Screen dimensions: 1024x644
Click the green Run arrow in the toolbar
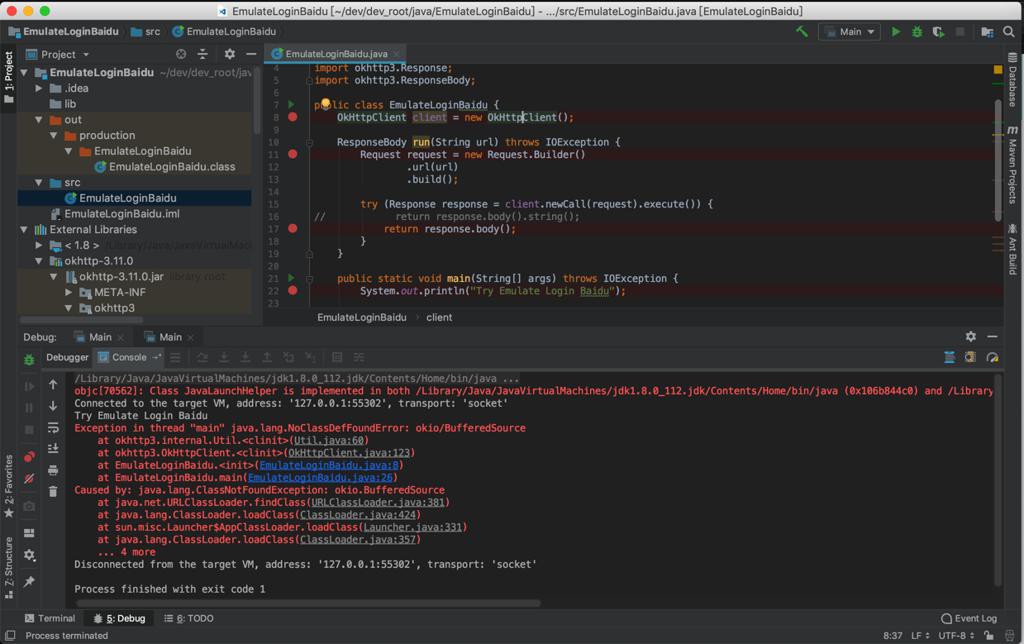point(895,32)
